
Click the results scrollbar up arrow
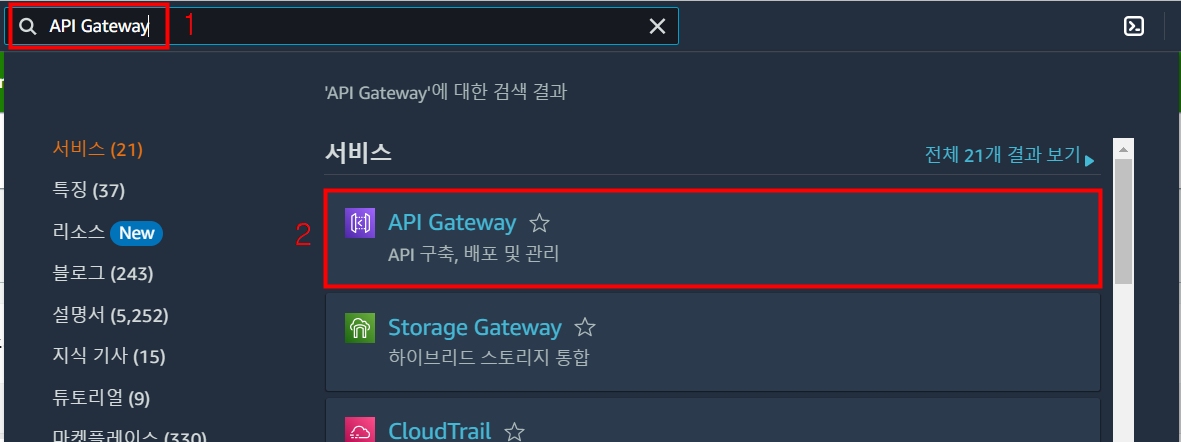tap(1124, 148)
